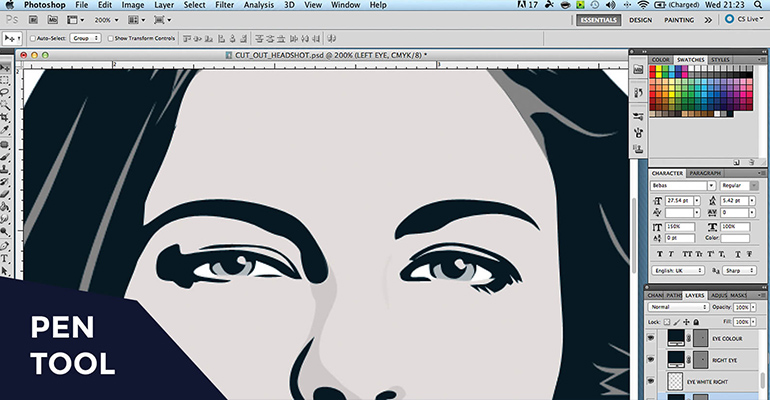Apply Strikethrough in Character panel
Screen dimensions: 770x400
[749, 254]
